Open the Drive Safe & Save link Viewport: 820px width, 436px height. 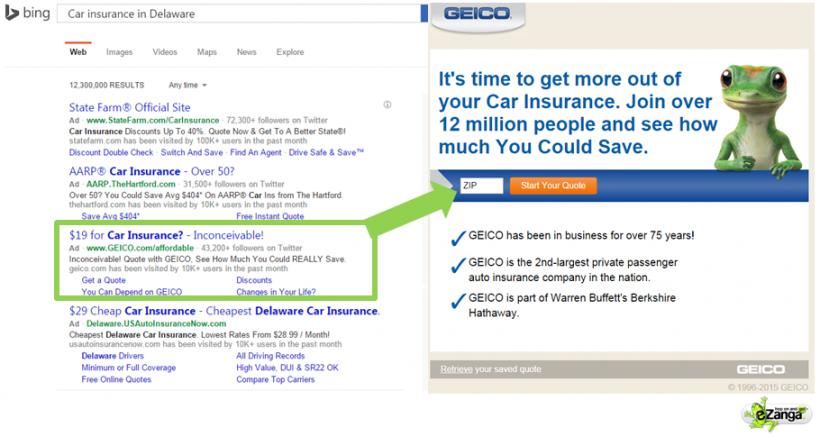pyautogui.click(x=326, y=153)
